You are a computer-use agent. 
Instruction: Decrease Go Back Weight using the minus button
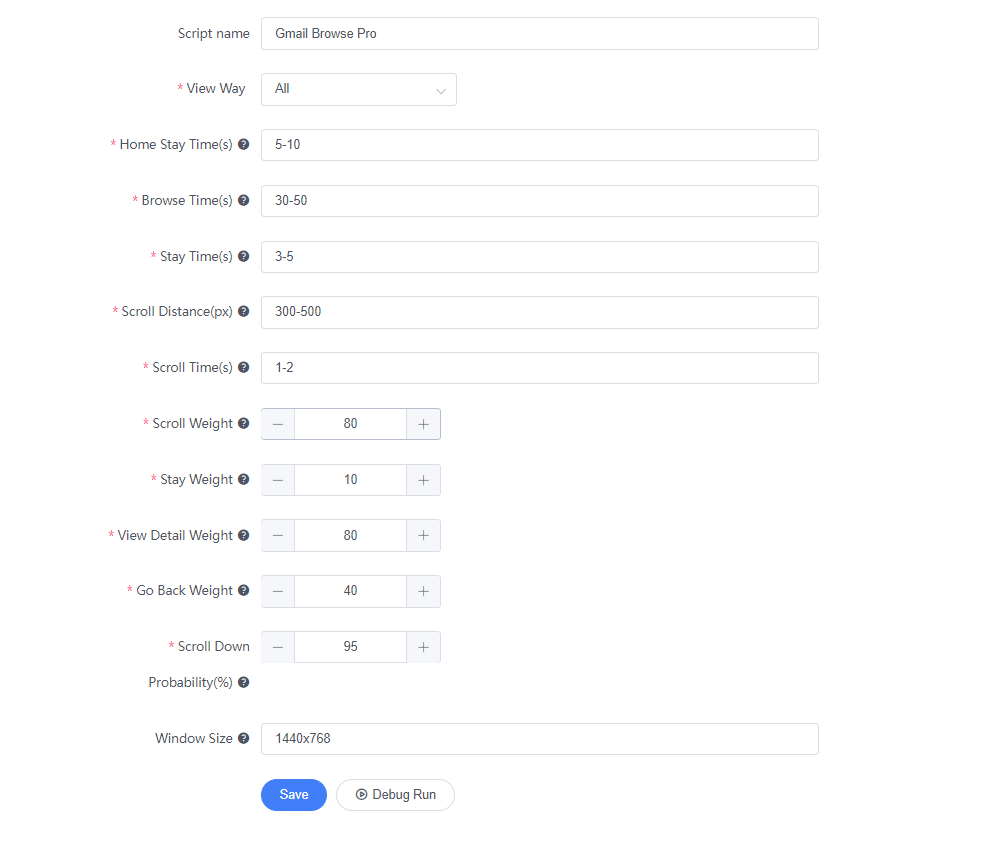point(278,591)
